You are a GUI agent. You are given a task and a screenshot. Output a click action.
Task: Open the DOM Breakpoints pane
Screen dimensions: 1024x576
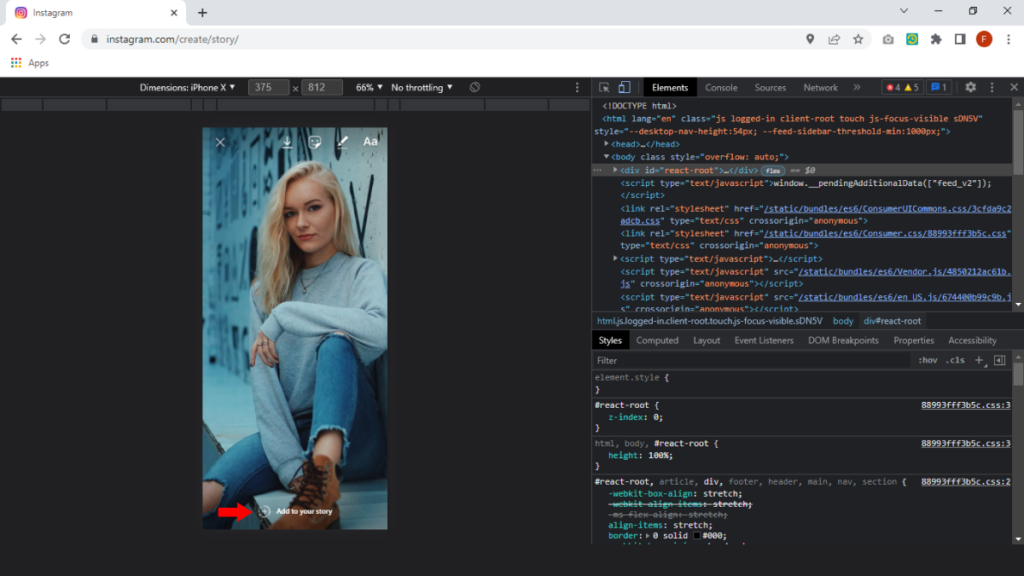842,340
